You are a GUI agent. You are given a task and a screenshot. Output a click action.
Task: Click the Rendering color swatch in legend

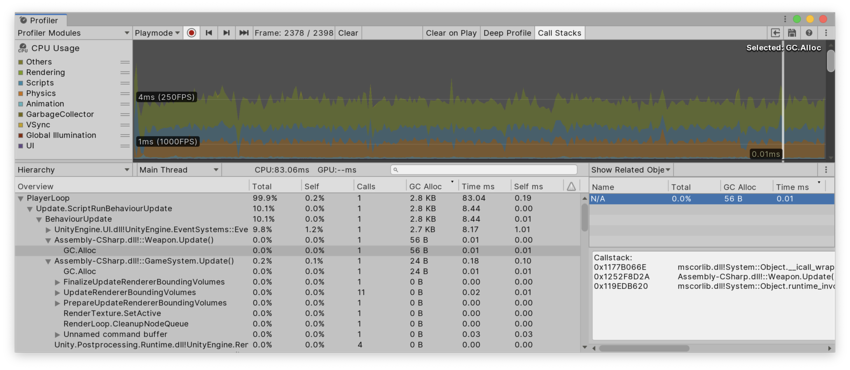pos(21,73)
